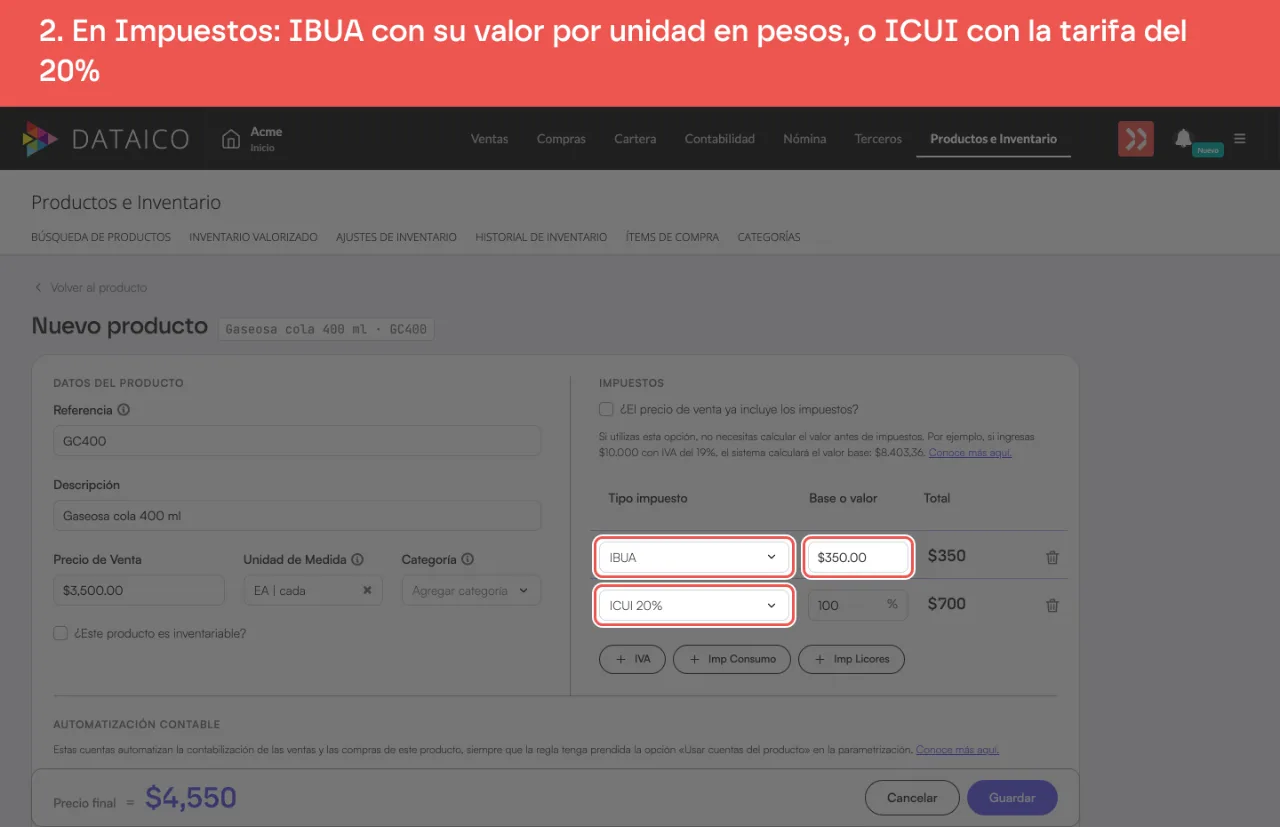Add an Imp Licores tax row

pos(851,660)
